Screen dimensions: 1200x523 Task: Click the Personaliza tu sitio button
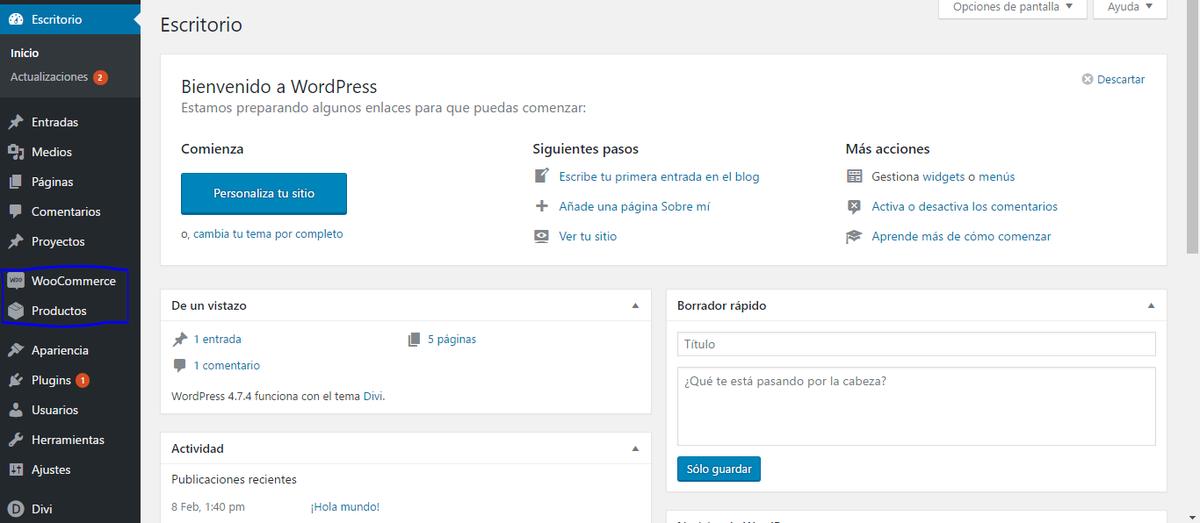[x=264, y=194]
